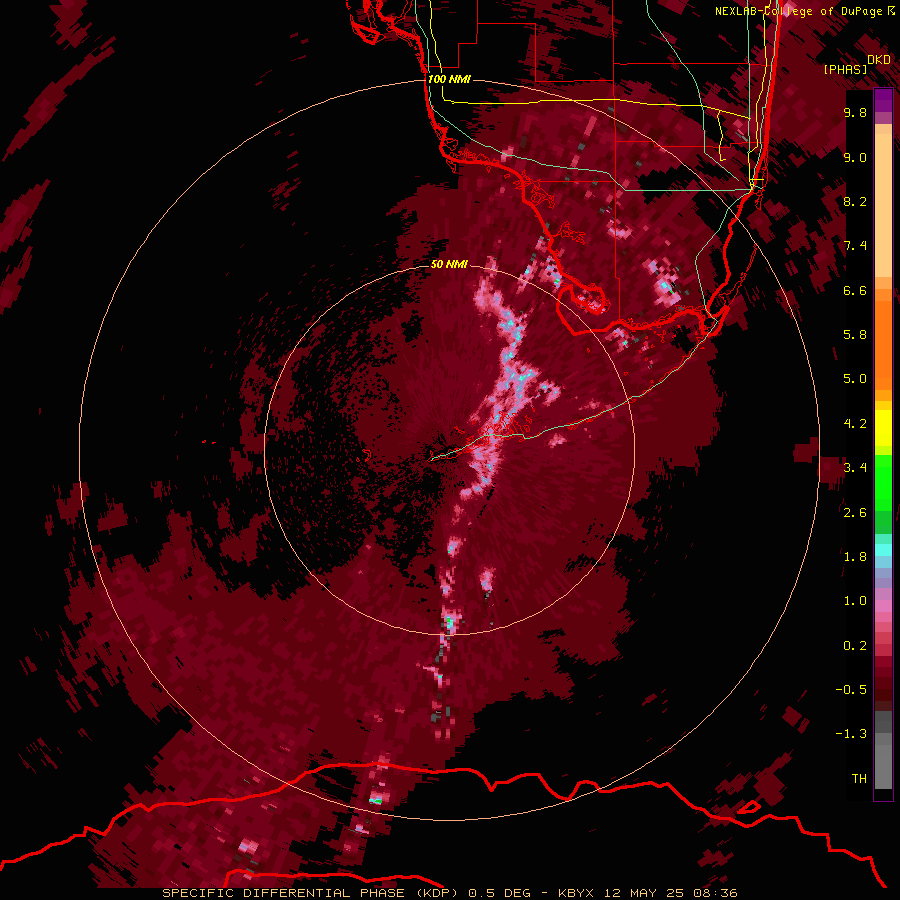900x900 pixels.
Task: Select the 5.0 value on the legend
Action: pos(855,379)
